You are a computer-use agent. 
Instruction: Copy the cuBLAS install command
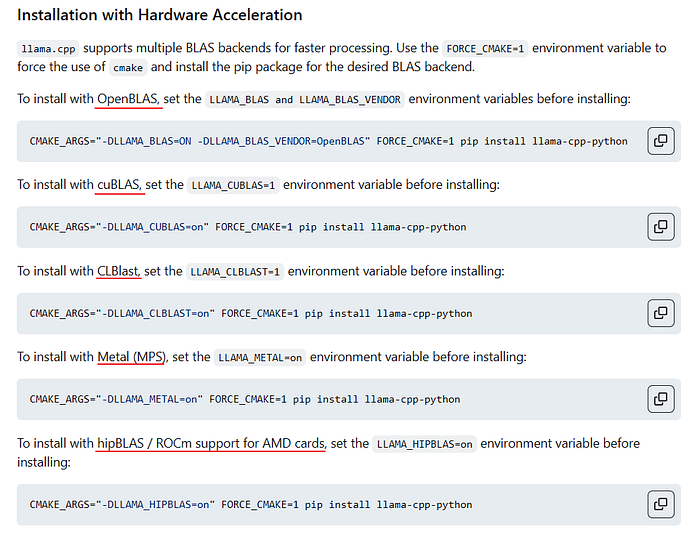661,227
